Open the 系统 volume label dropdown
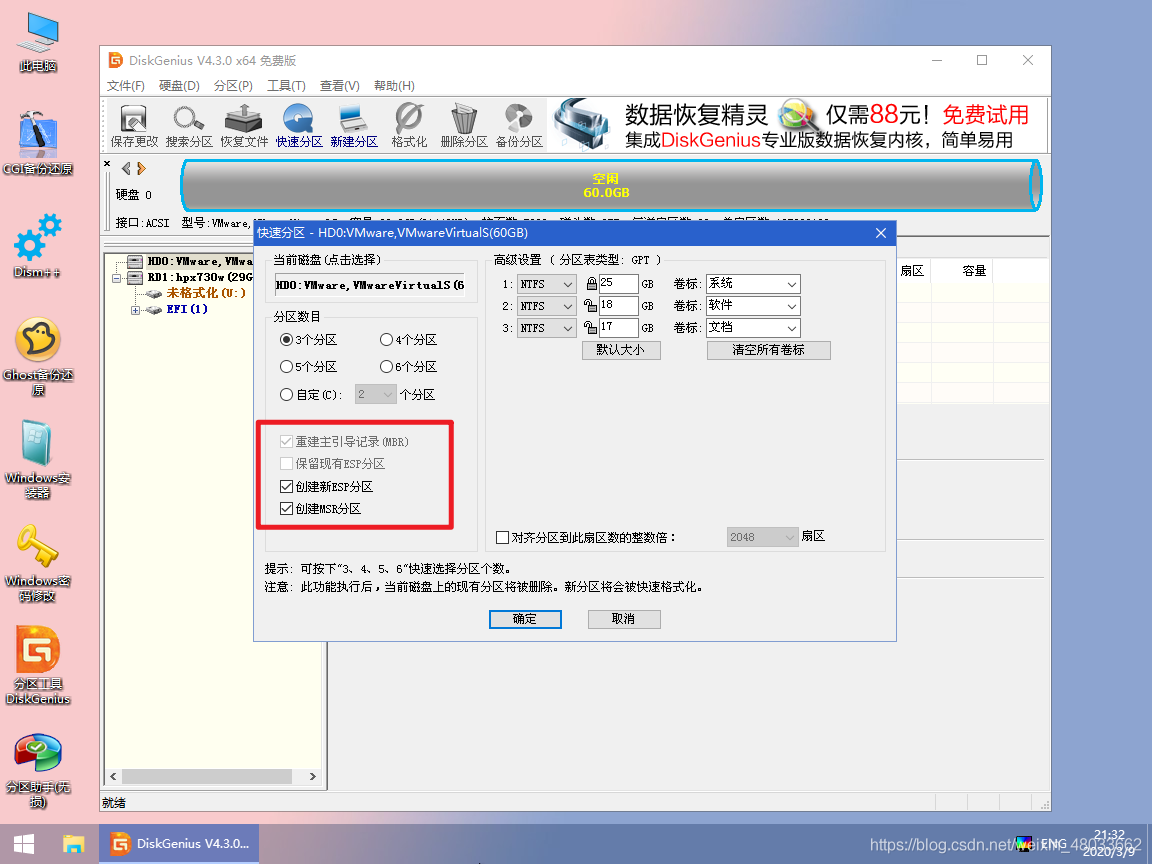This screenshot has width=1152, height=864. coord(753,284)
